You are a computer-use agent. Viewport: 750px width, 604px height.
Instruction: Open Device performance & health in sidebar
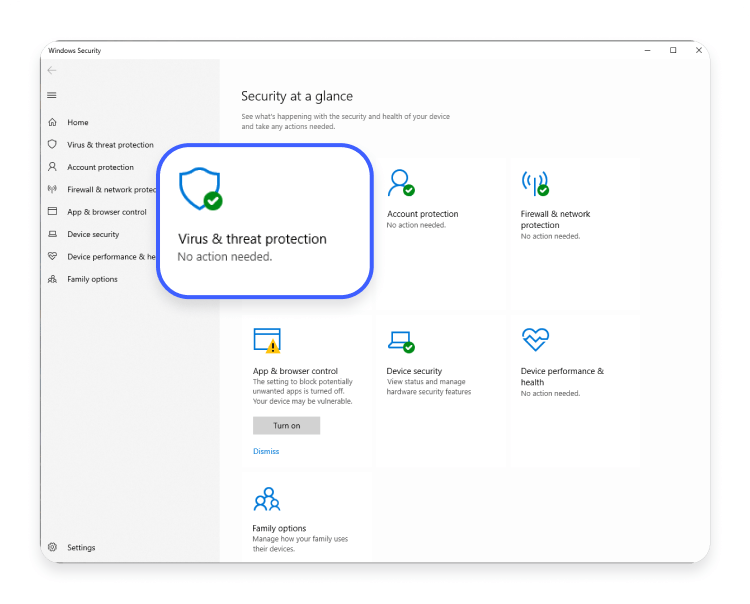pyautogui.click(x=111, y=257)
